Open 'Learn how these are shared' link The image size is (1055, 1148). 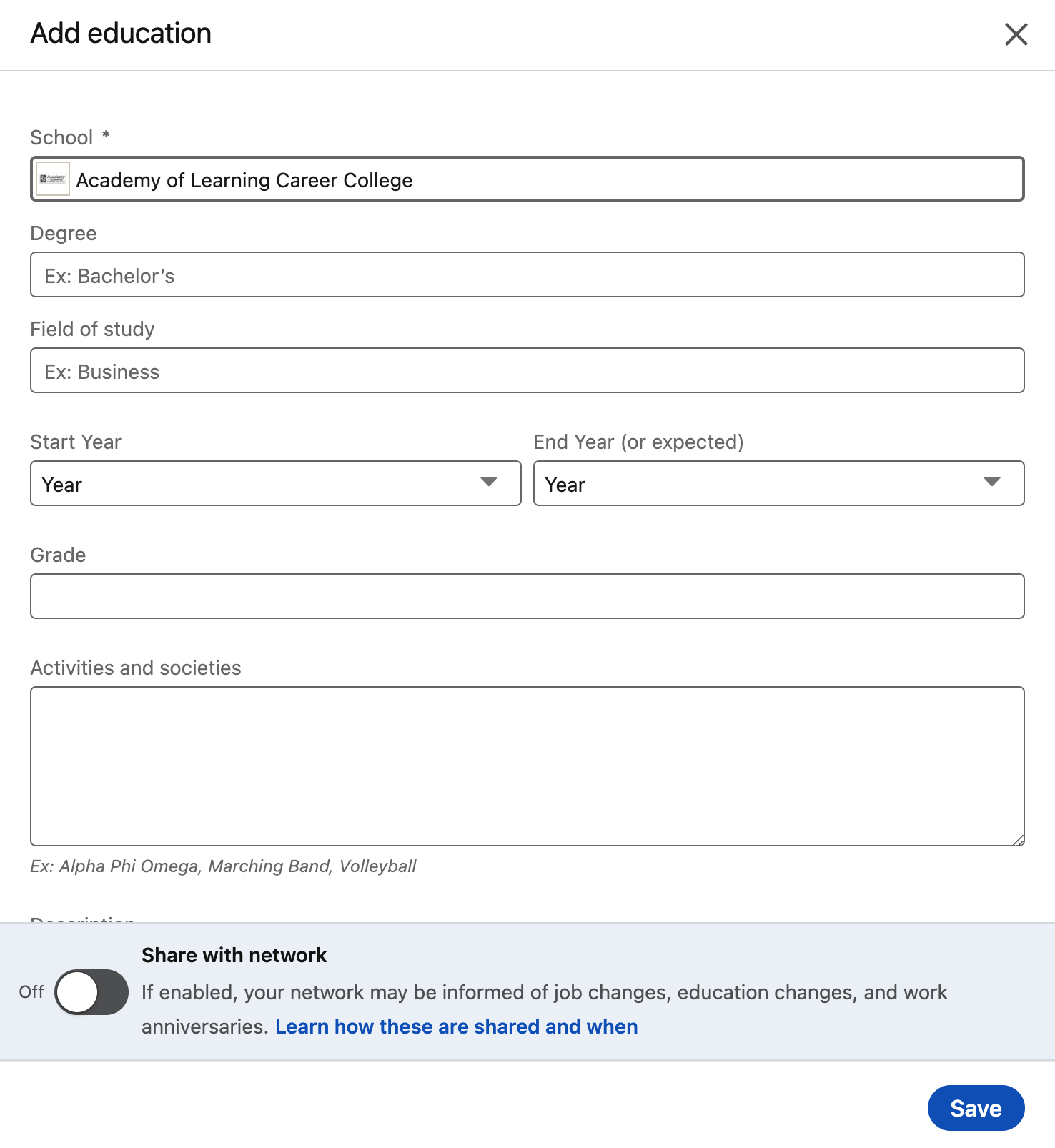click(456, 1026)
